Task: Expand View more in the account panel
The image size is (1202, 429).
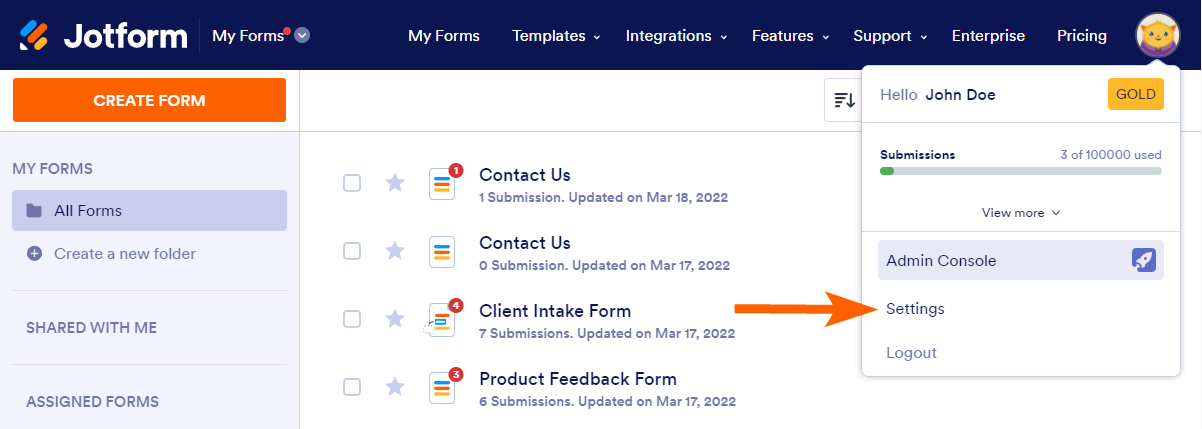Action: coord(1020,212)
